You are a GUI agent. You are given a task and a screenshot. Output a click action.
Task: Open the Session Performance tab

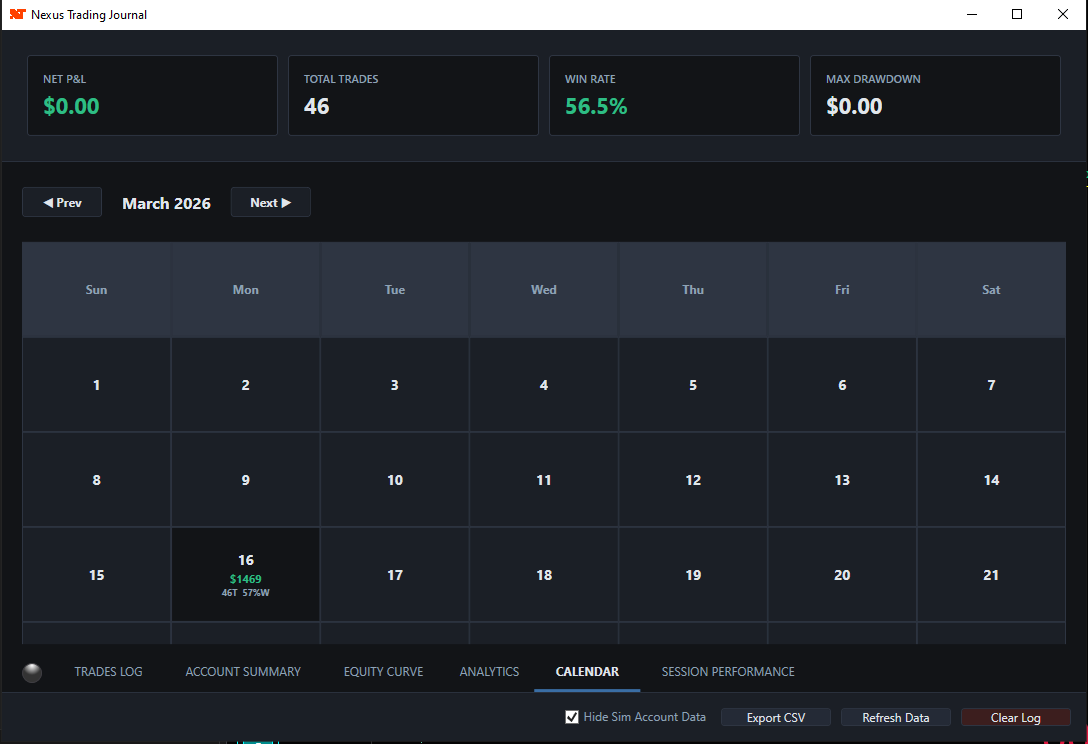coord(728,671)
